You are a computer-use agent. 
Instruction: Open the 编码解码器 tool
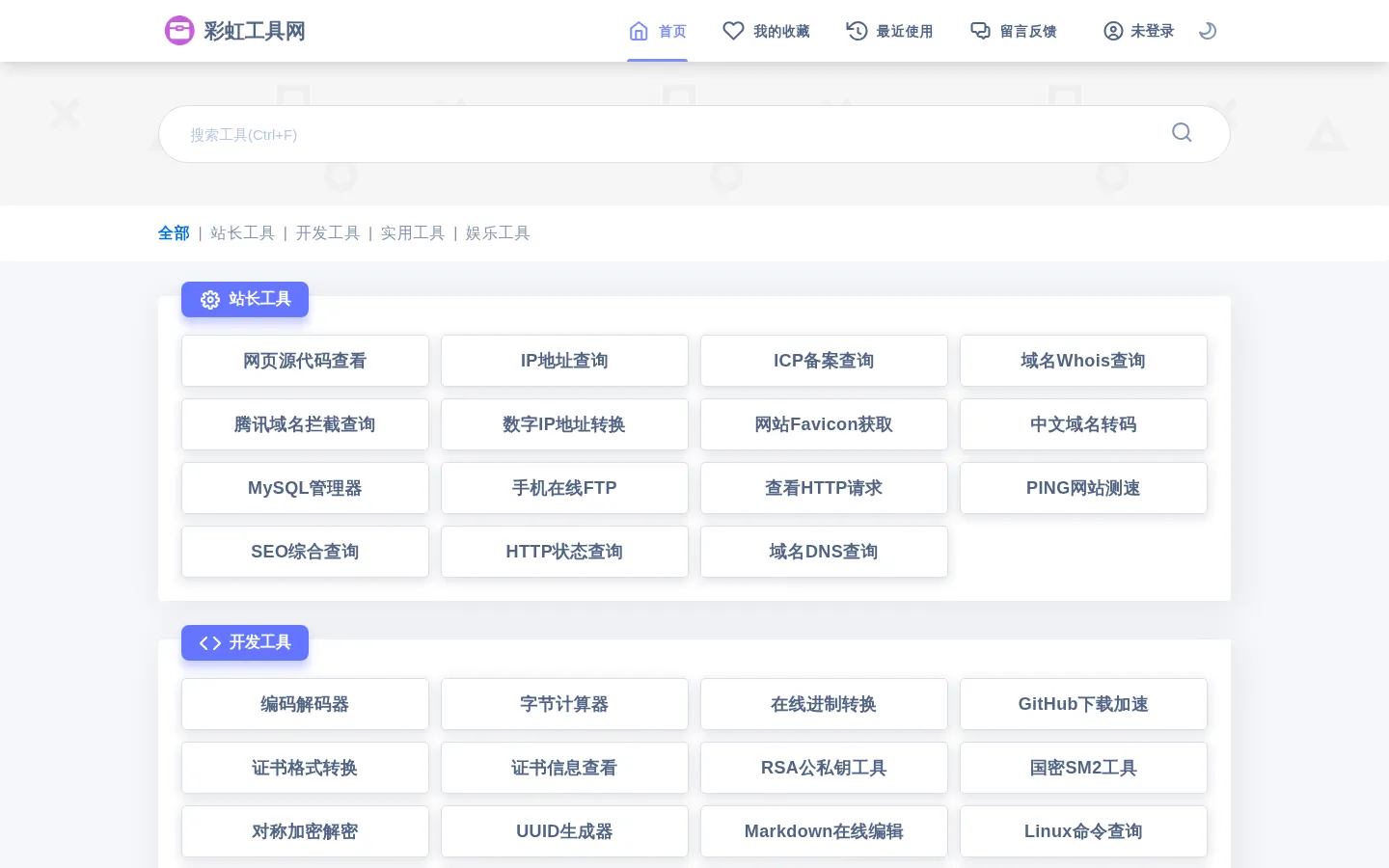[x=305, y=704]
